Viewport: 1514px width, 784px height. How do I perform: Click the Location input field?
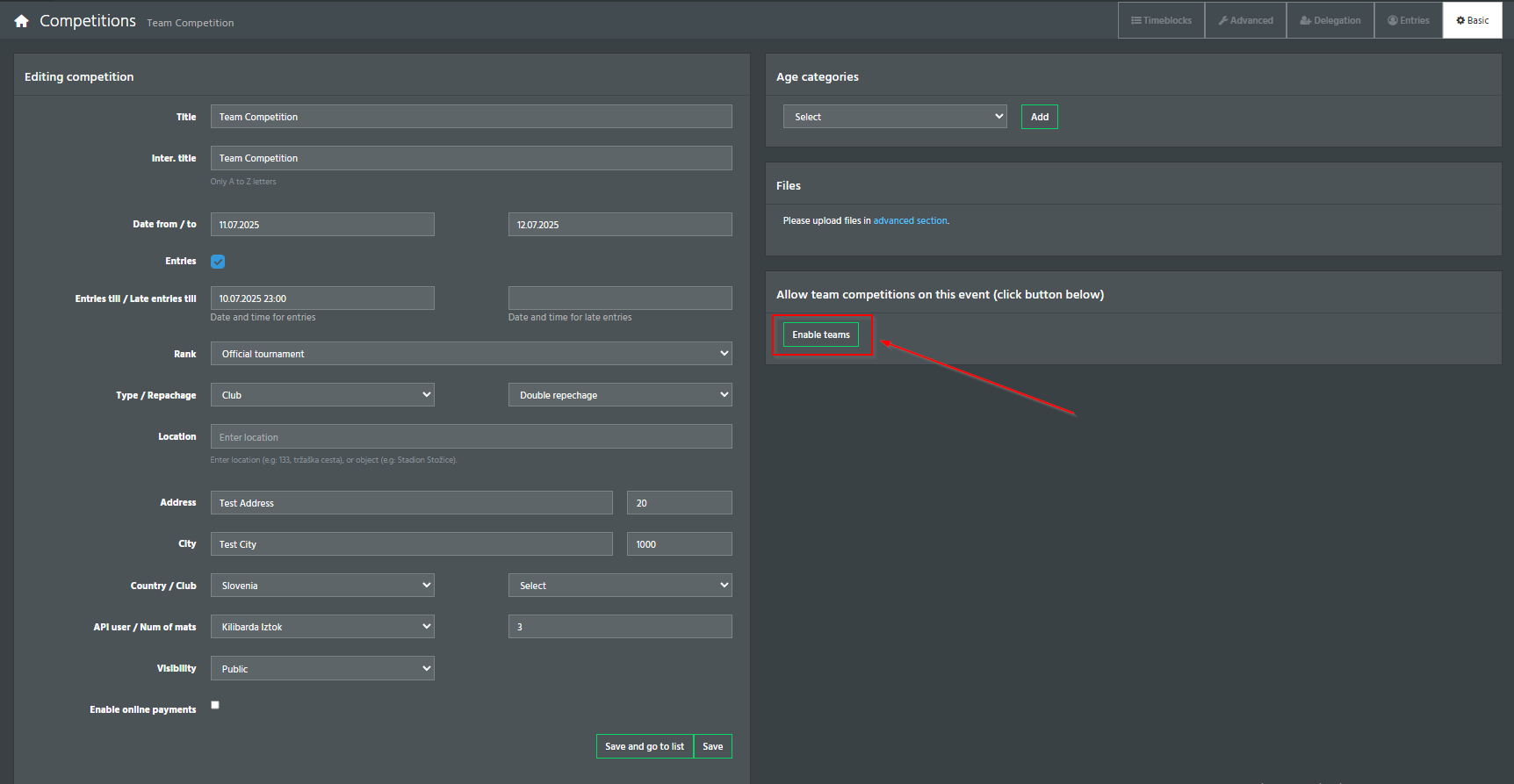[x=471, y=436]
